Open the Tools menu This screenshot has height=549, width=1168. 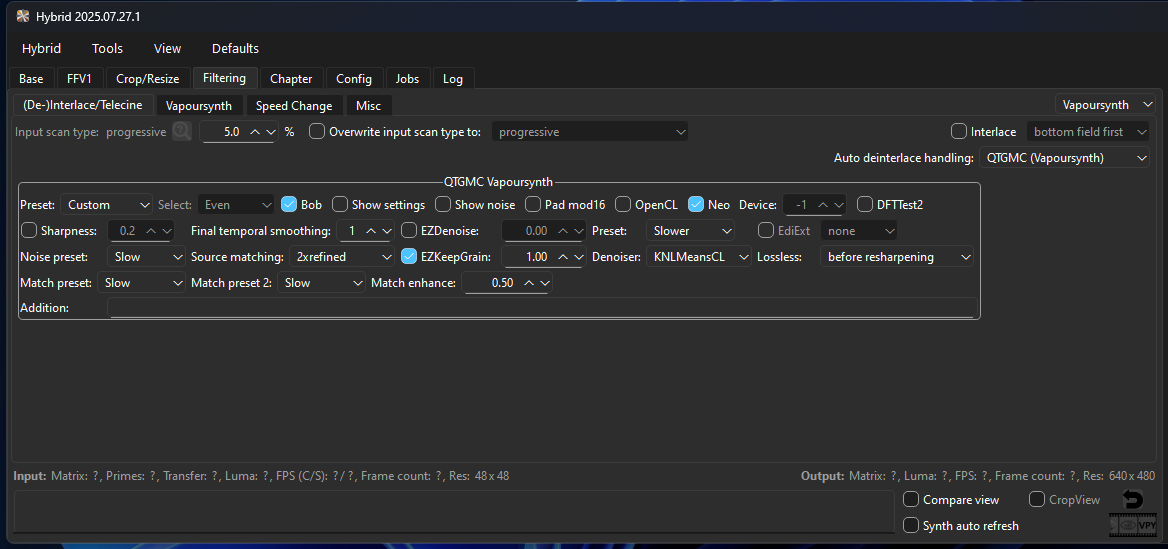pos(107,48)
